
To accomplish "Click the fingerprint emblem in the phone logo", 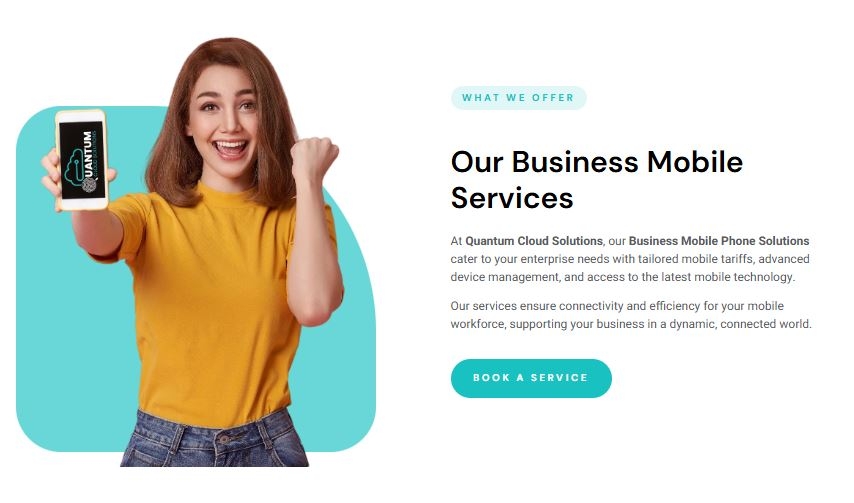I will (x=89, y=185).
